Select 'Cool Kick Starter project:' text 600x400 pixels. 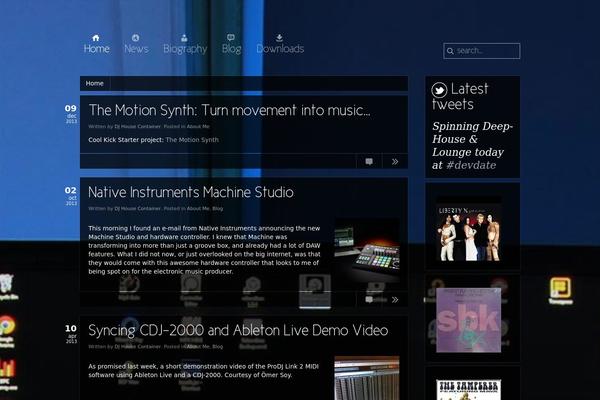tap(126, 140)
